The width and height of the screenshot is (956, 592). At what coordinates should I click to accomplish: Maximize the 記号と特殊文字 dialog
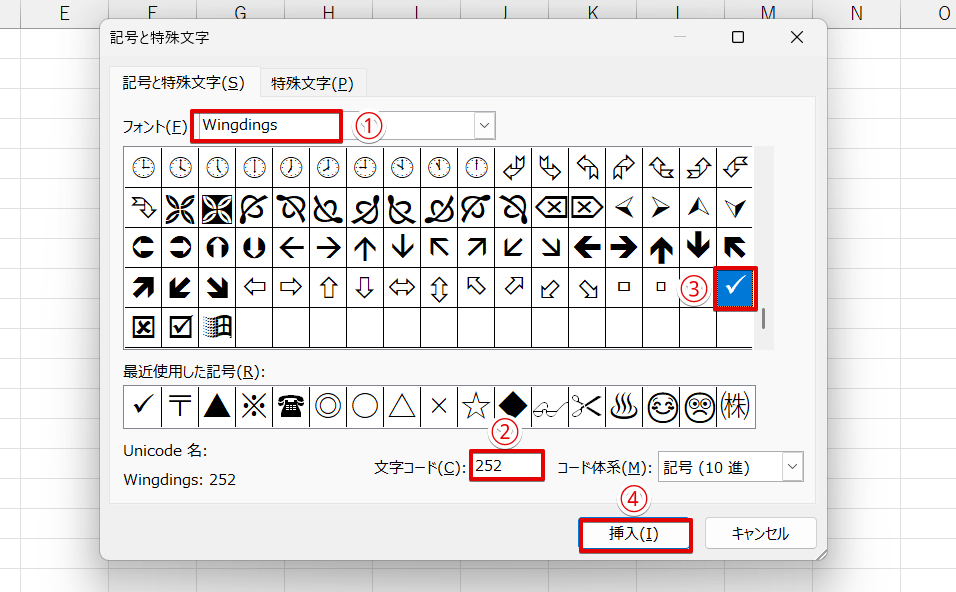(x=738, y=37)
